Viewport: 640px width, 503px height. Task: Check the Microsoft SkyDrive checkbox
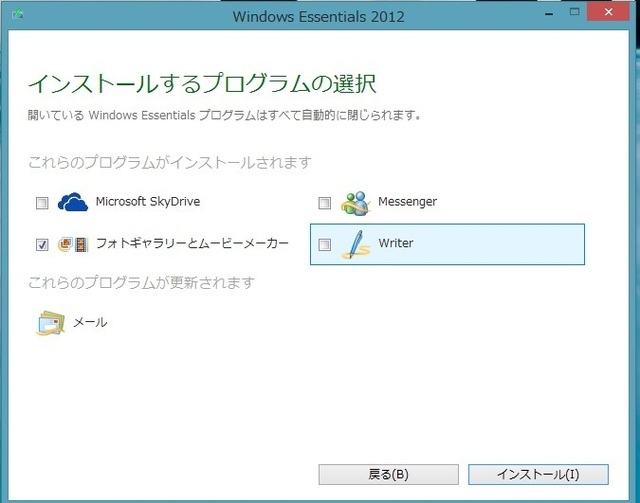click(42, 203)
